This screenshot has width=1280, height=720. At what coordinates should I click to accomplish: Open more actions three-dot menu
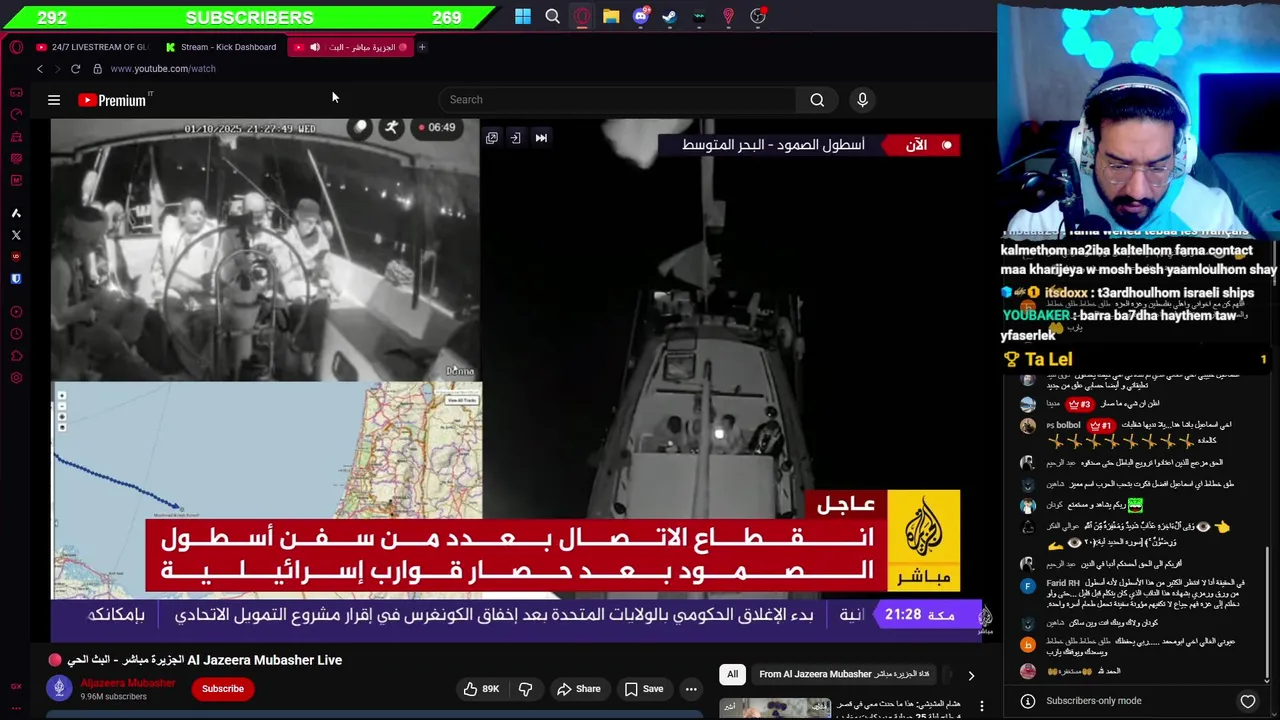pyautogui.click(x=690, y=688)
